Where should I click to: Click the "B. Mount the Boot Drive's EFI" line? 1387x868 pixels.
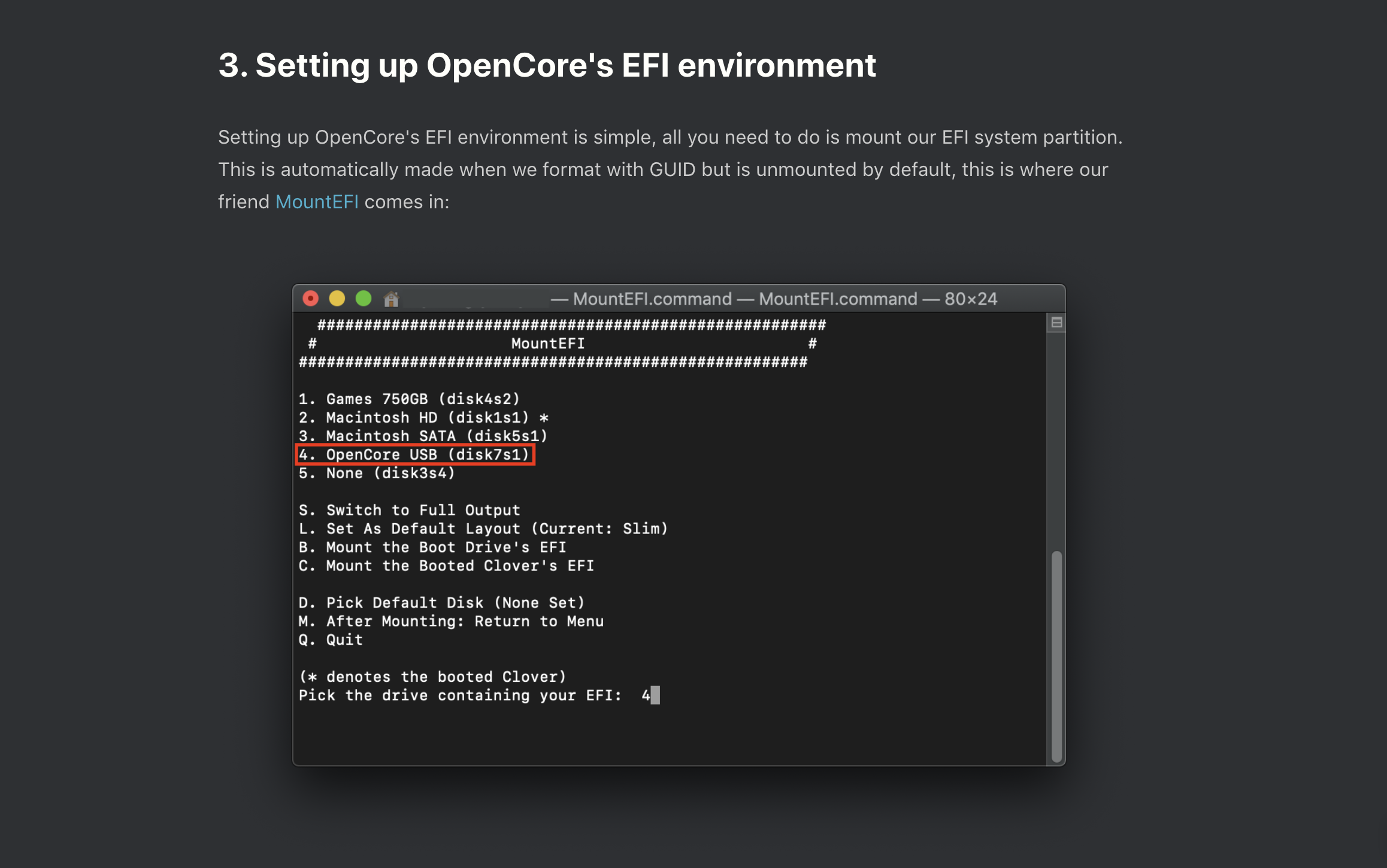[x=432, y=547]
